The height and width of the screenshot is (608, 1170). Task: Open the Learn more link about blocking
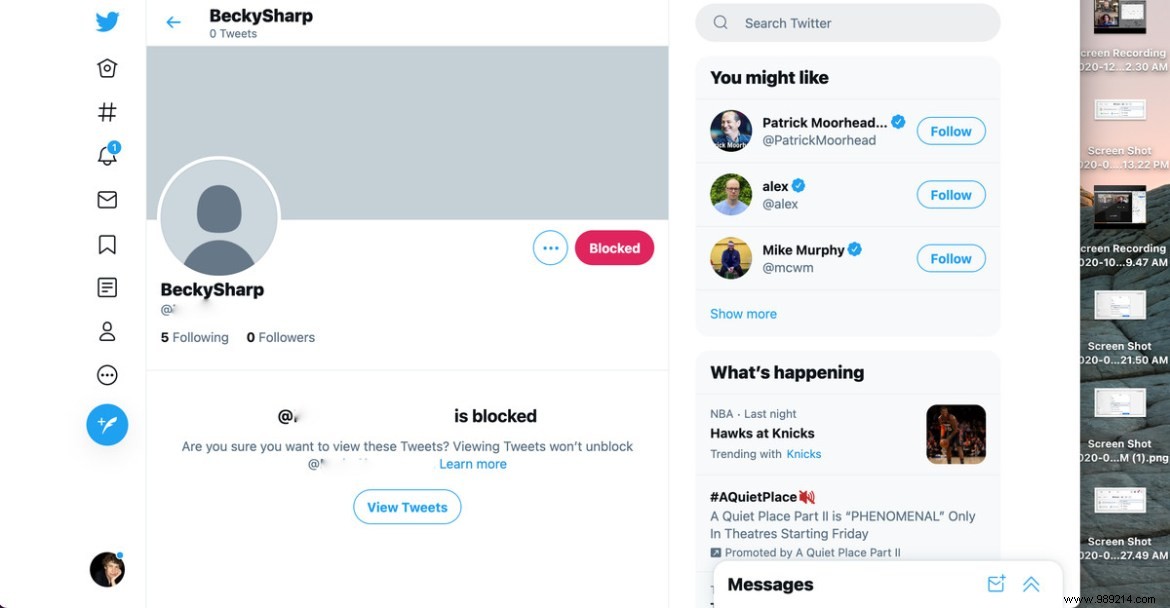tap(472, 463)
